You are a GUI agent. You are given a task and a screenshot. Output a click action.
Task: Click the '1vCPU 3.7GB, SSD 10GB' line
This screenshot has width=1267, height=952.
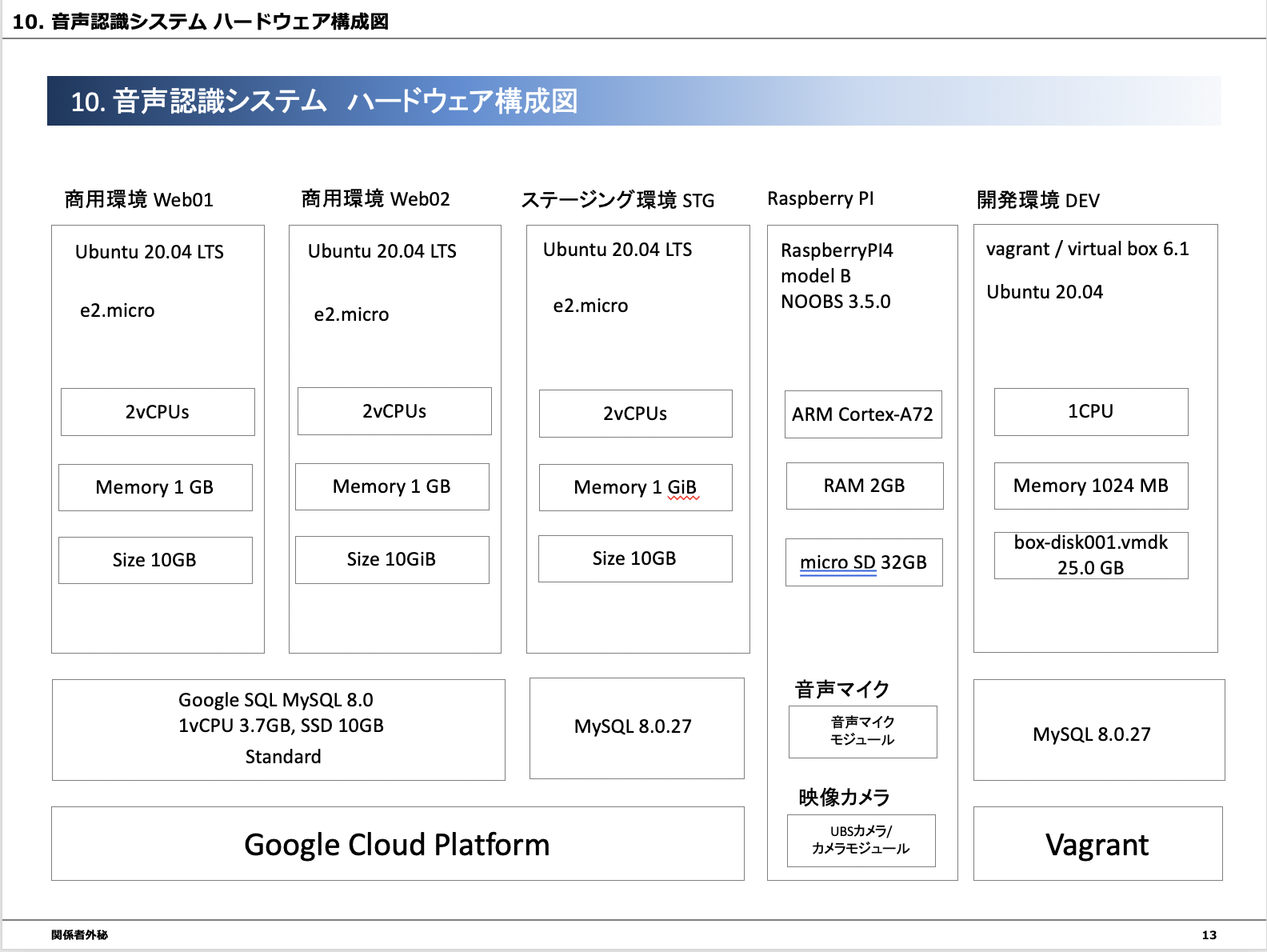pyautogui.click(x=281, y=726)
